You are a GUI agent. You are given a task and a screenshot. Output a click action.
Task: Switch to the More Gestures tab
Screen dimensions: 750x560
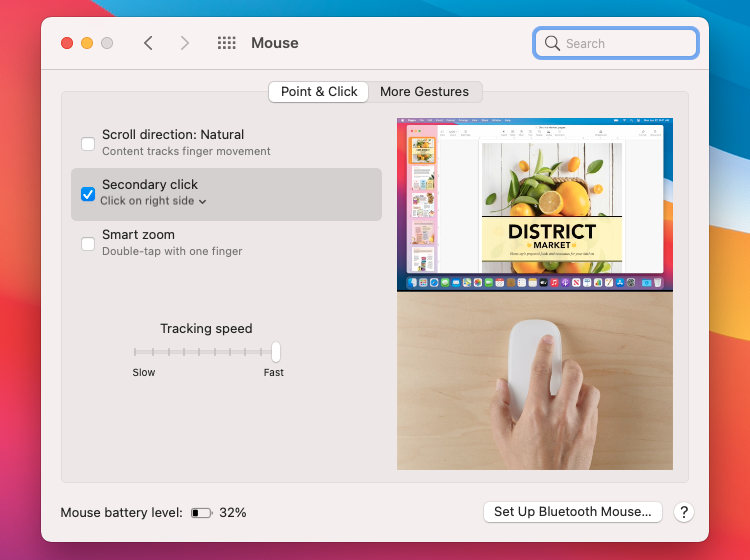pyautogui.click(x=424, y=92)
